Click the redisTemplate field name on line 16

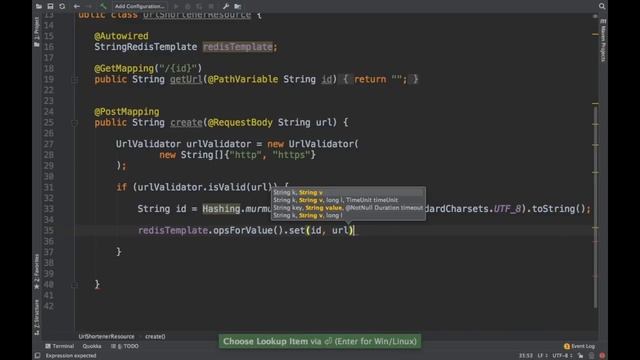point(238,47)
